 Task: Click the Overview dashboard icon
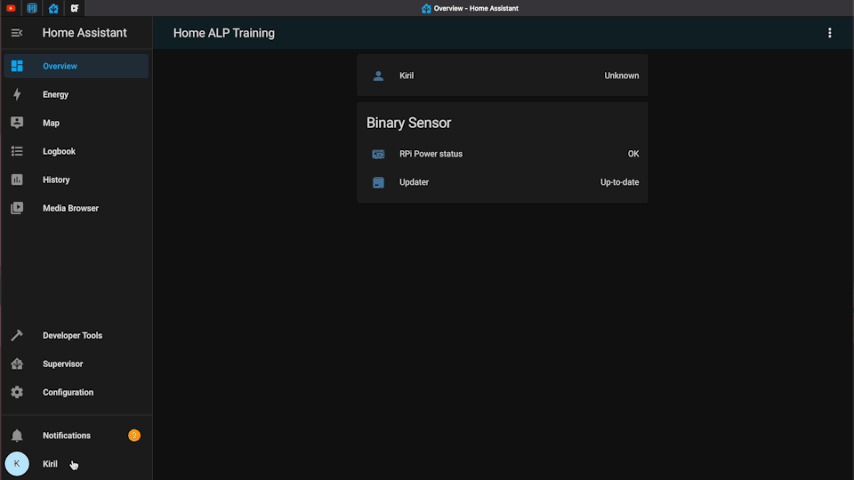coord(17,66)
